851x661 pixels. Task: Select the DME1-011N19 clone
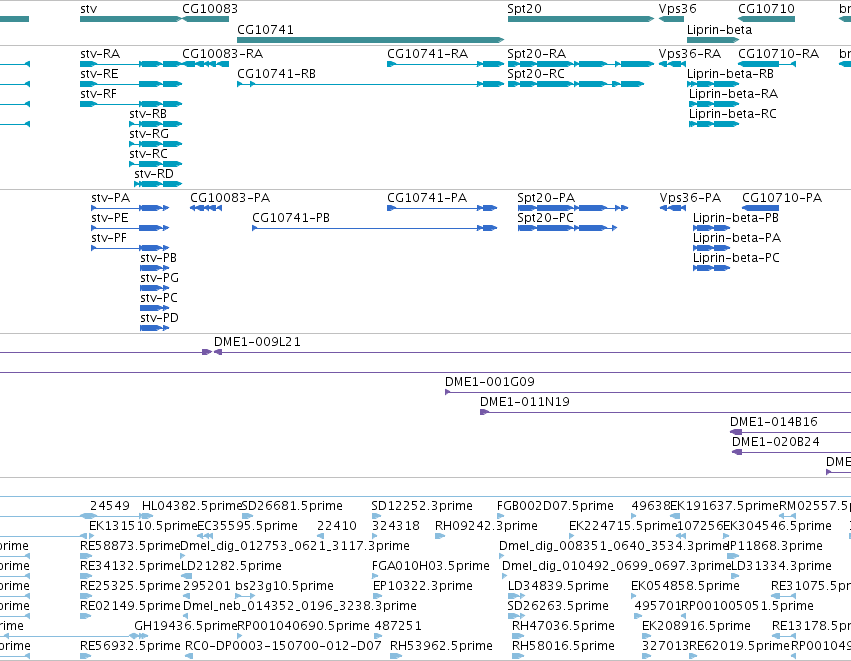pos(665,412)
